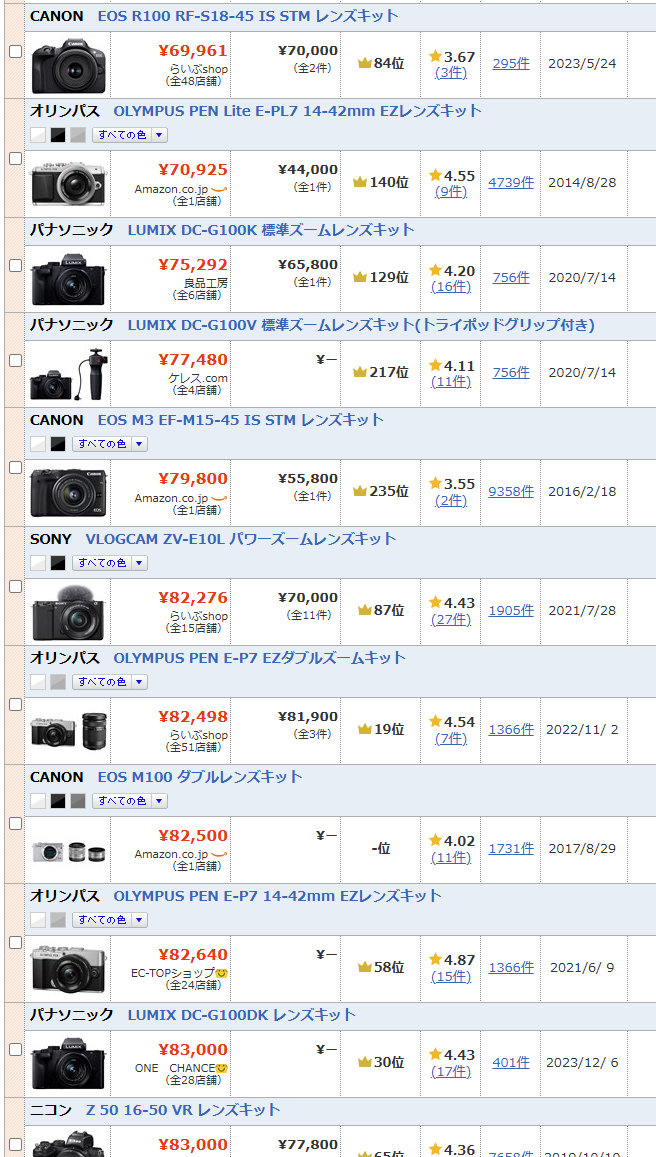View the 295件 reviews for EOS R100
Viewport: 656px width, 1157px height.
(x=511, y=63)
